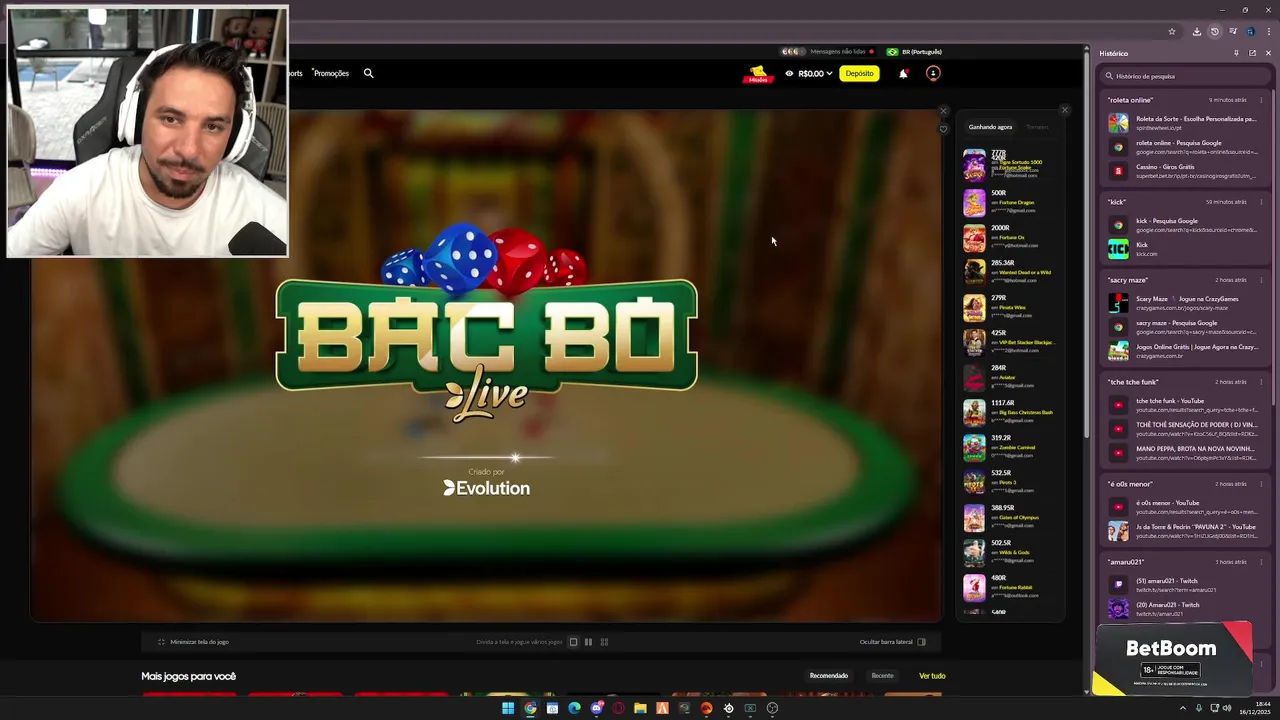The height and width of the screenshot is (720, 1280).
Task: Open the Fortune Dragon winner thumbnail
Action: pyautogui.click(x=974, y=202)
